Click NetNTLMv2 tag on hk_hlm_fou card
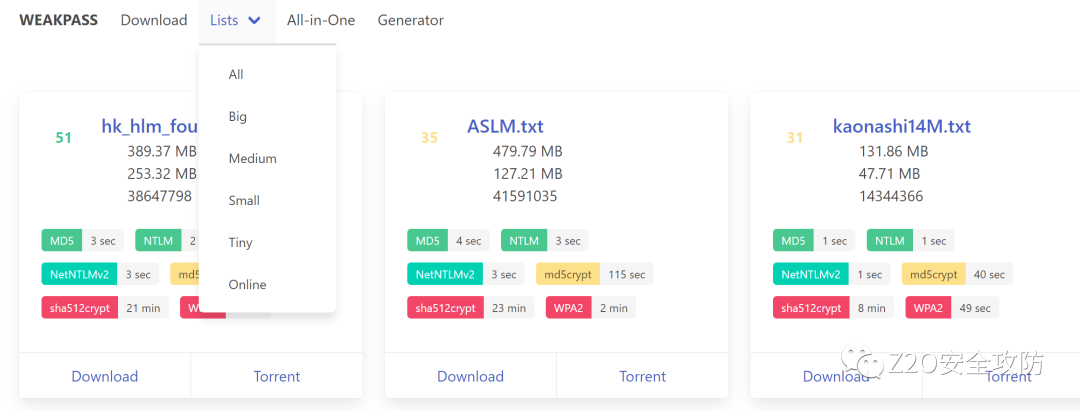 (x=79, y=274)
